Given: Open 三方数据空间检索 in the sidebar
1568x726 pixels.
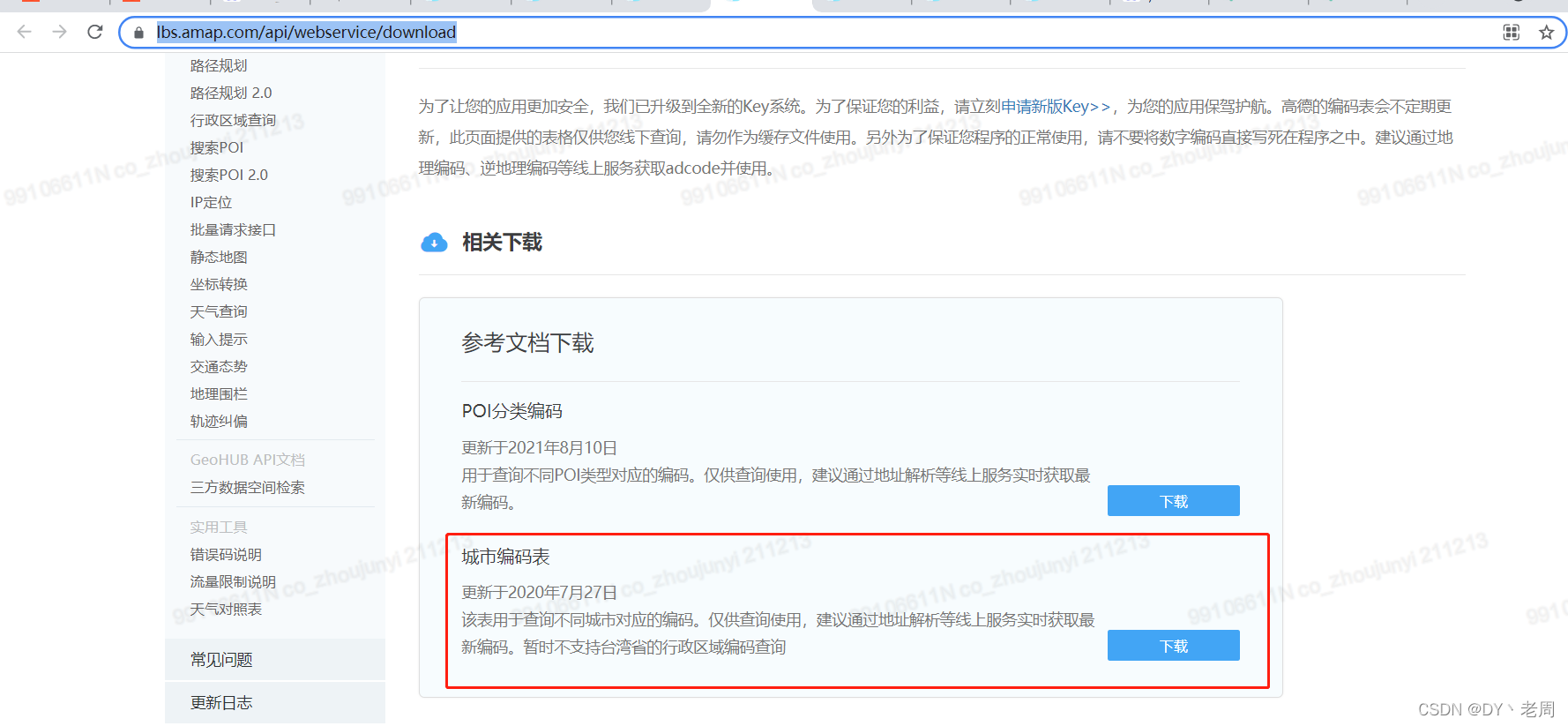Looking at the screenshot, I should pyautogui.click(x=248, y=487).
